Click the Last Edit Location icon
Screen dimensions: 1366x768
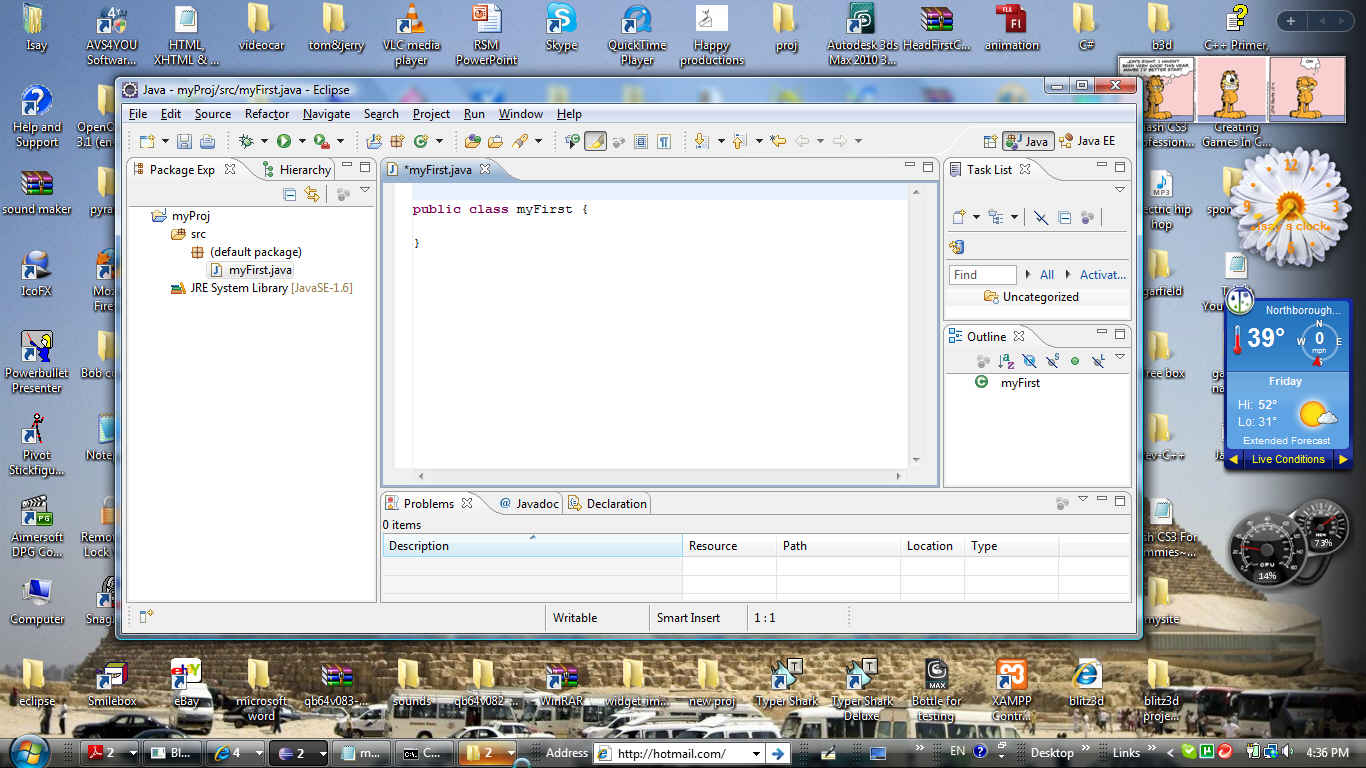click(x=777, y=141)
